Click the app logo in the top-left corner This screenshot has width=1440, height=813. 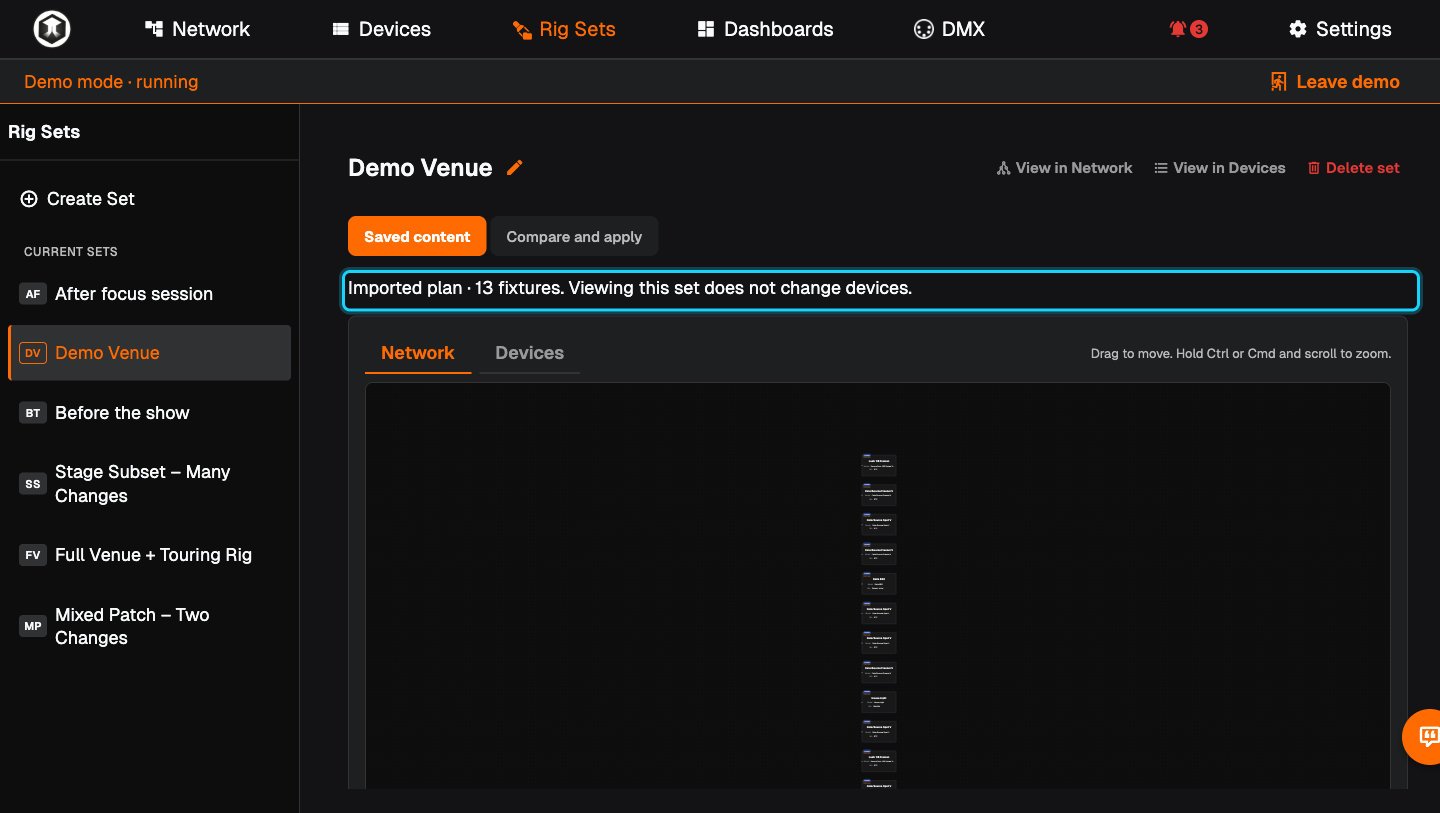(x=52, y=29)
